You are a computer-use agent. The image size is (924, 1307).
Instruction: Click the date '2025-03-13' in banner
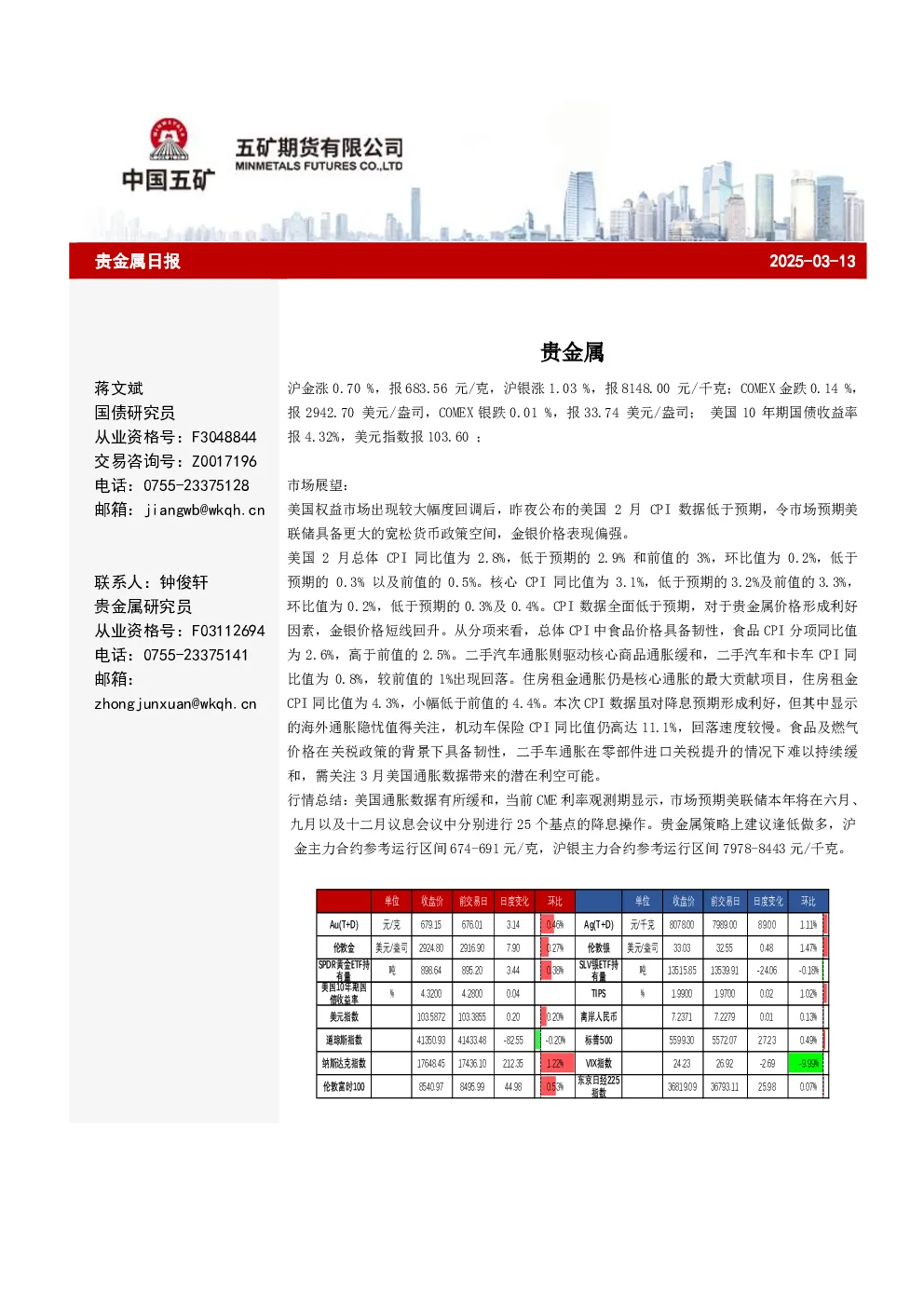(812, 261)
